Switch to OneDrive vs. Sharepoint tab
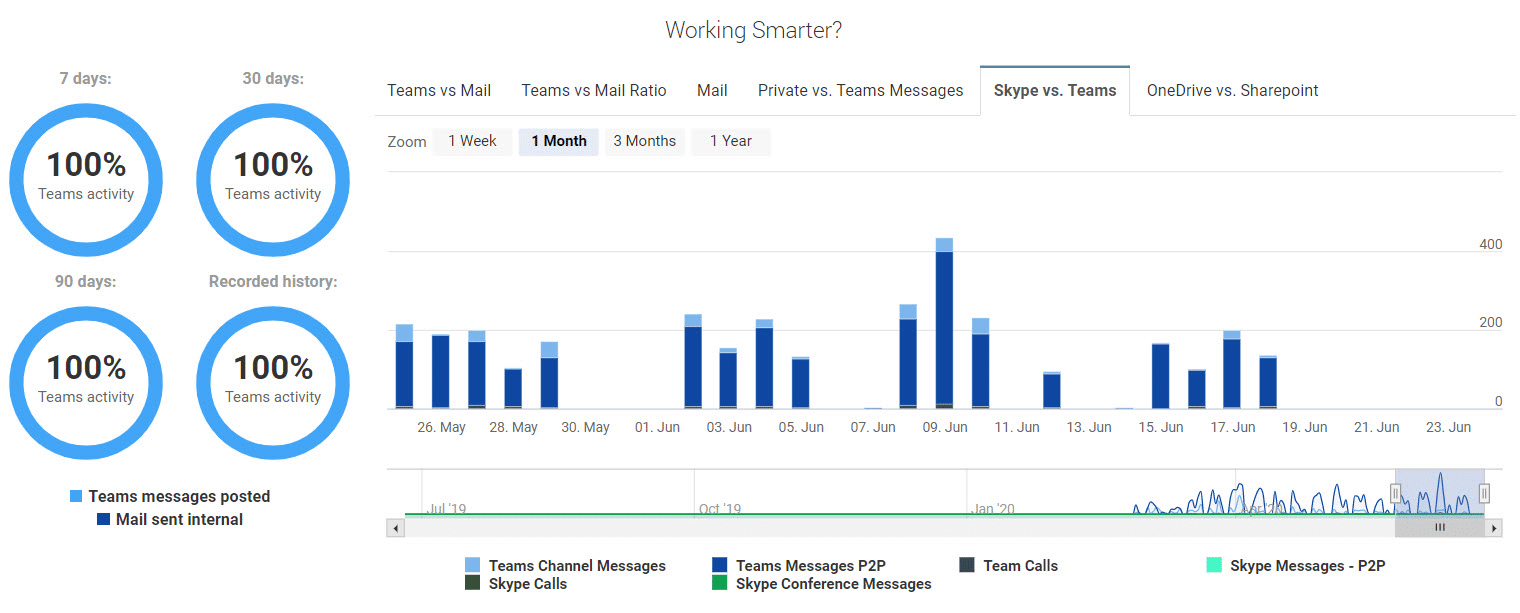This screenshot has height=613, width=1520. tap(1232, 91)
